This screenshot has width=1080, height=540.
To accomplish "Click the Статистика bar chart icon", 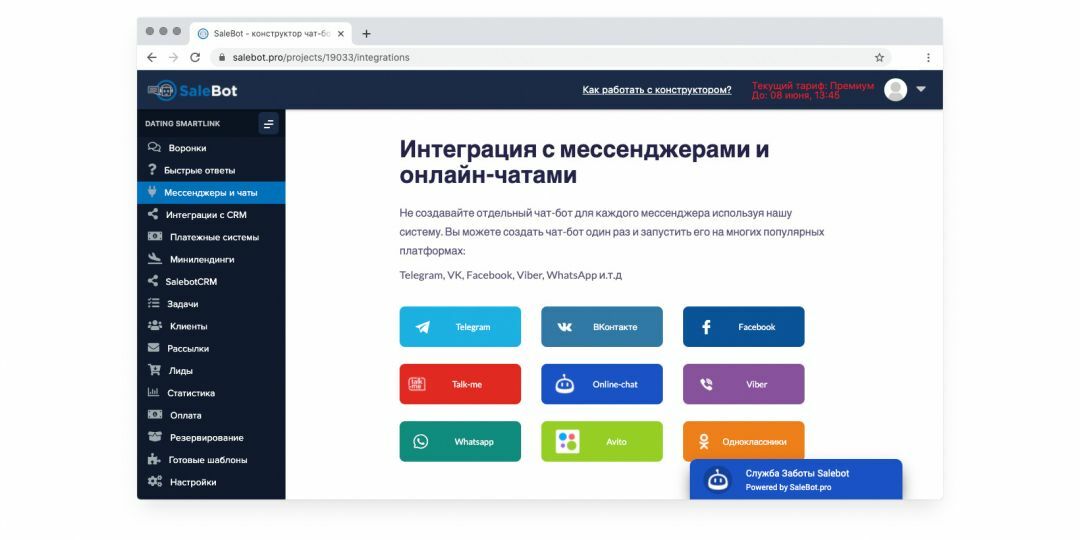I will (154, 393).
